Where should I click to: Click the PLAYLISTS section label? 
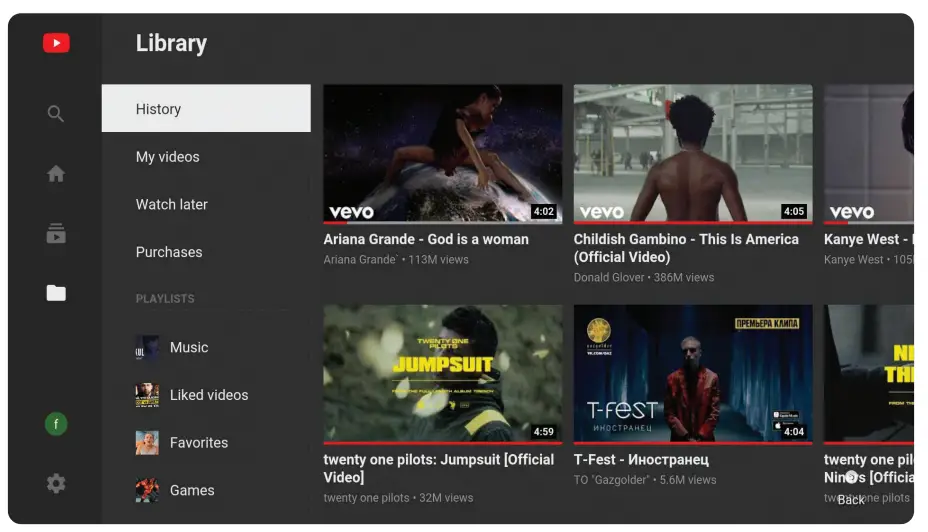coord(165,299)
